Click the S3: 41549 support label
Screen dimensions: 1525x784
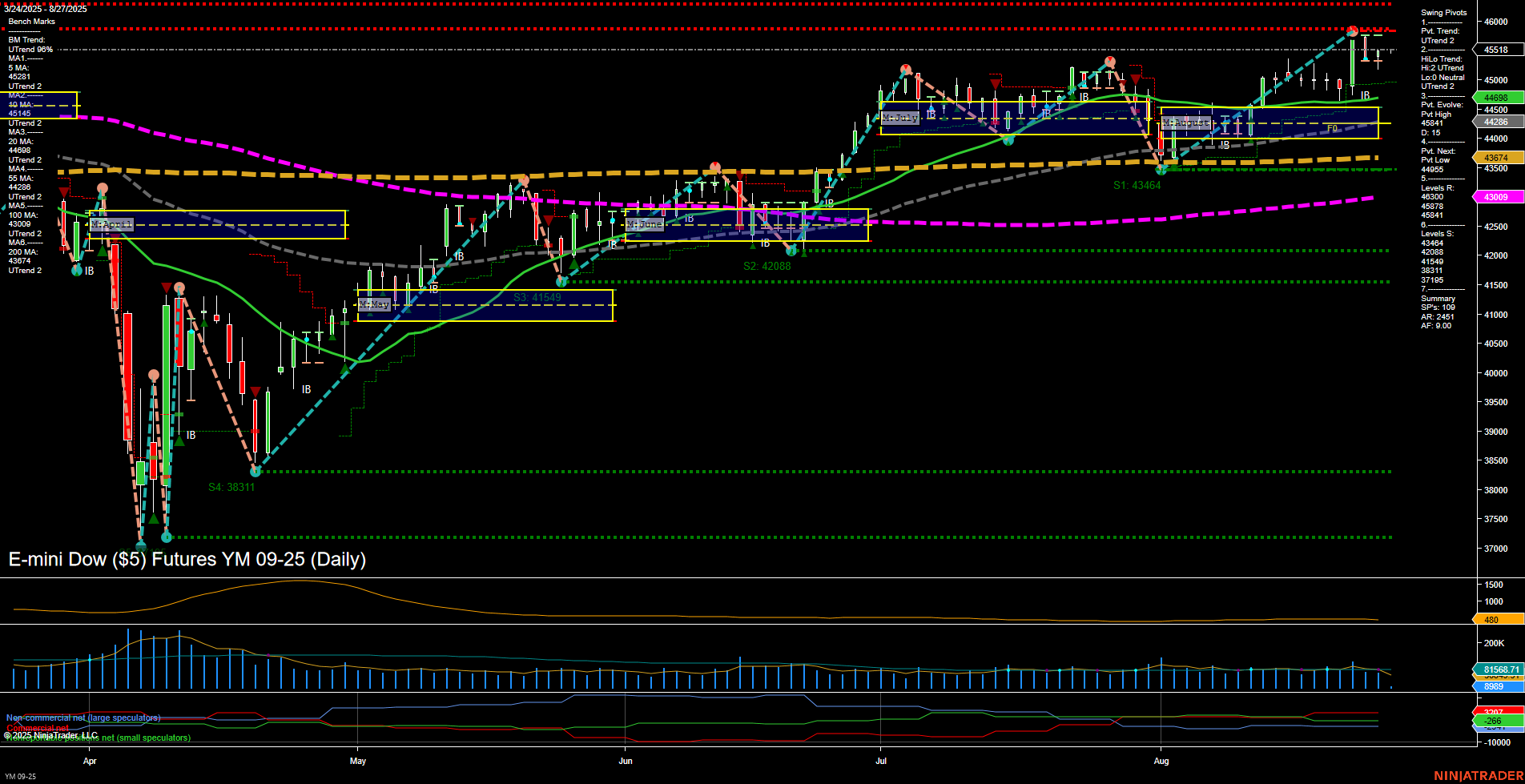point(537,297)
